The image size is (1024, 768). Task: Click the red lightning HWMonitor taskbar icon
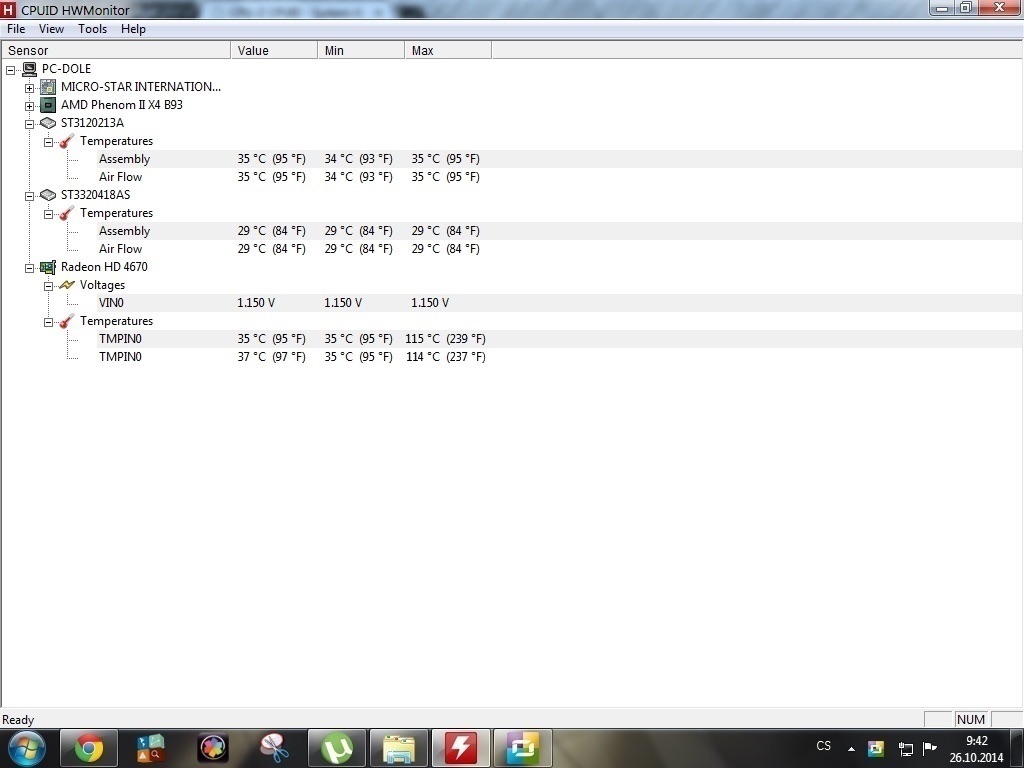pos(460,748)
